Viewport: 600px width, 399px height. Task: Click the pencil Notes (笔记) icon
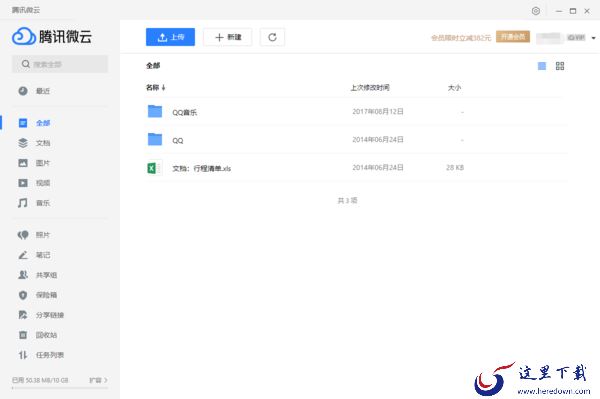(x=23, y=255)
